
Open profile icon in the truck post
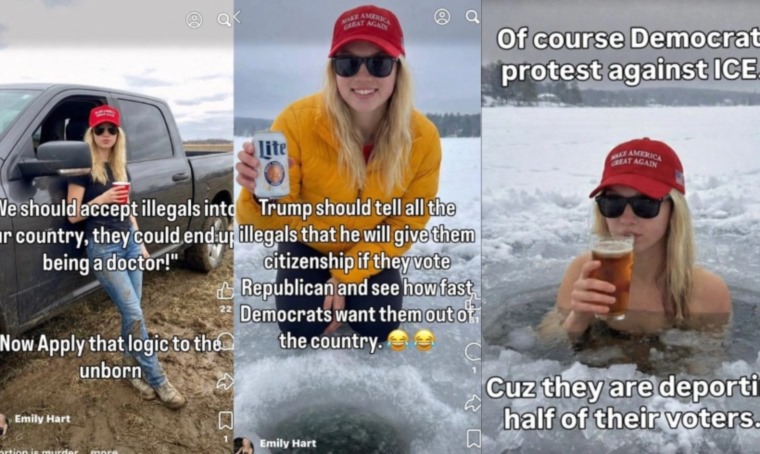point(194,20)
